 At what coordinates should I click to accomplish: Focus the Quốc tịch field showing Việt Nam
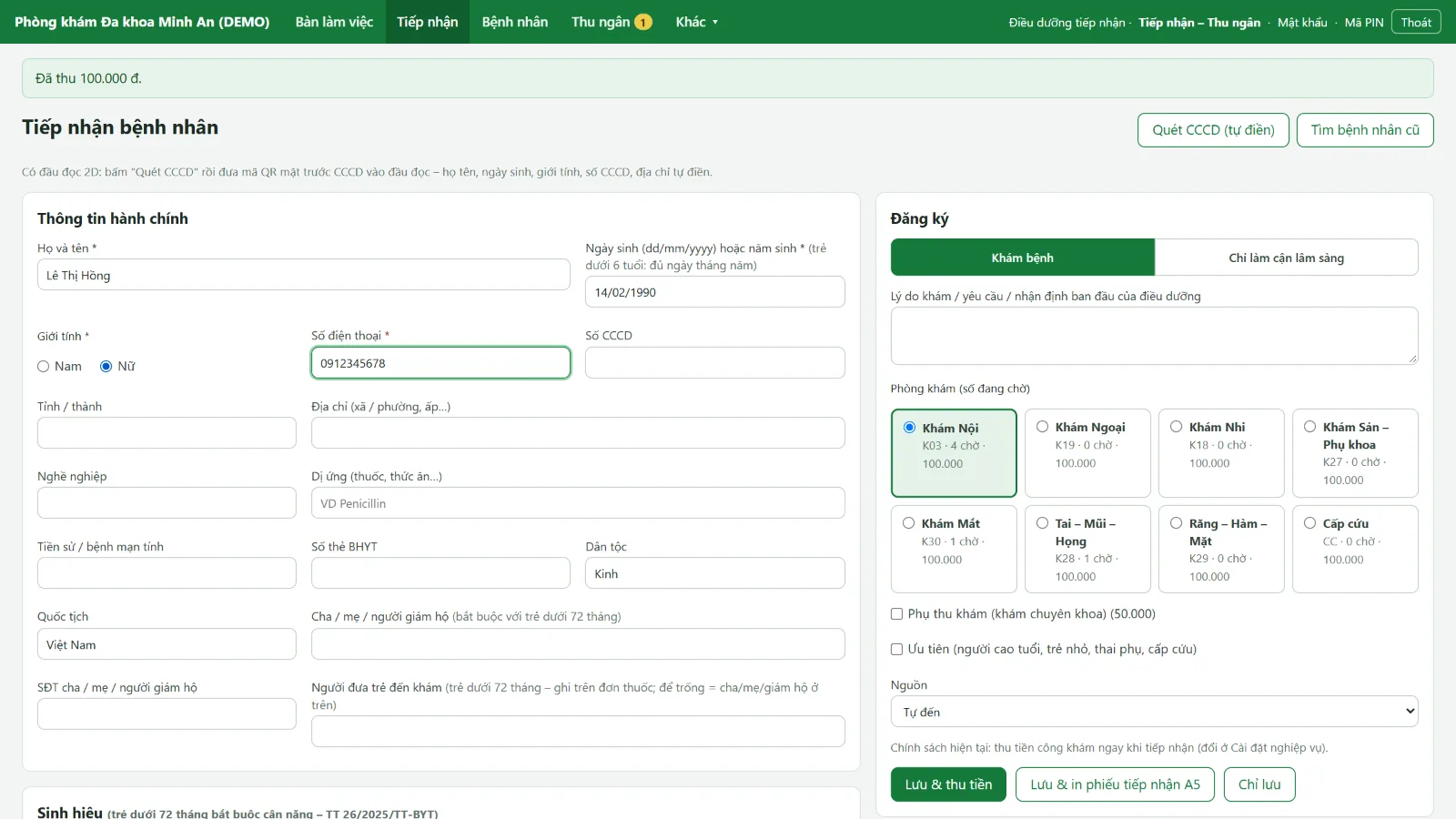167,644
